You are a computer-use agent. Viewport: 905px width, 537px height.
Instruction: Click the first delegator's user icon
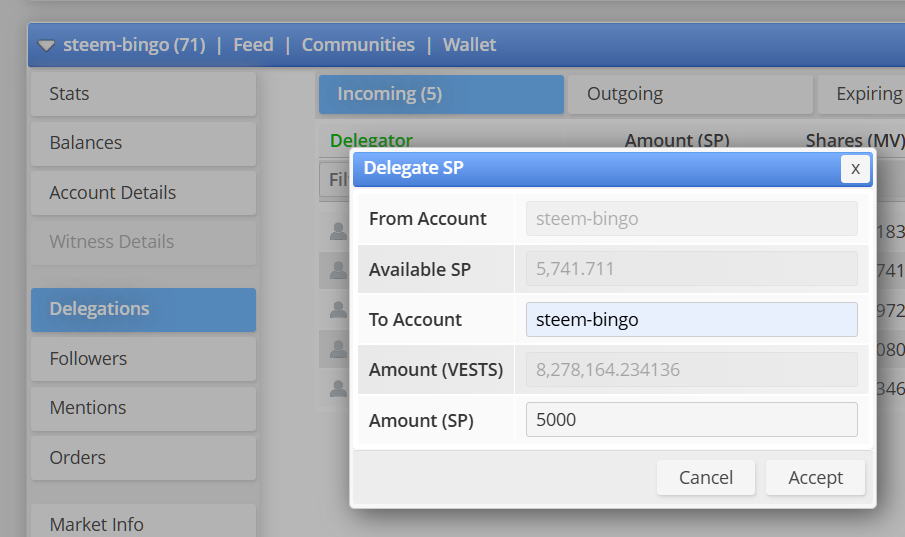338,232
